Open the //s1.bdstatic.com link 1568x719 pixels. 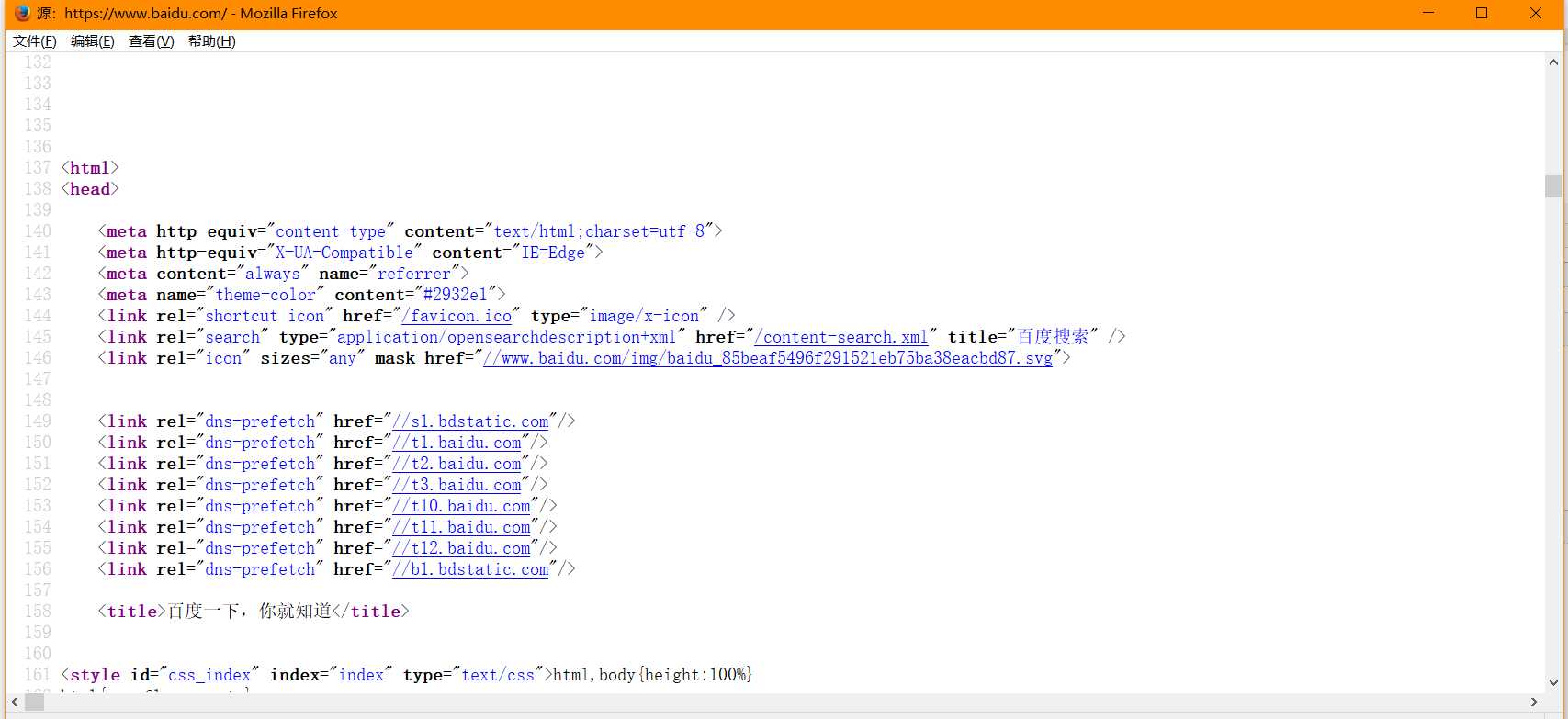pyautogui.click(x=470, y=421)
